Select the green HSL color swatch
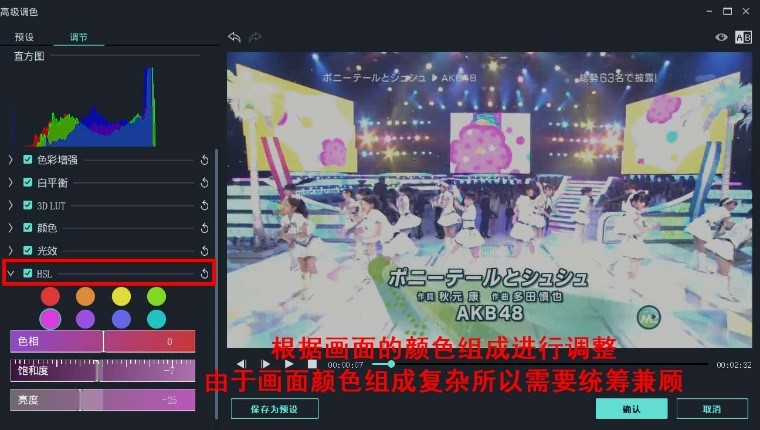 tap(157, 296)
